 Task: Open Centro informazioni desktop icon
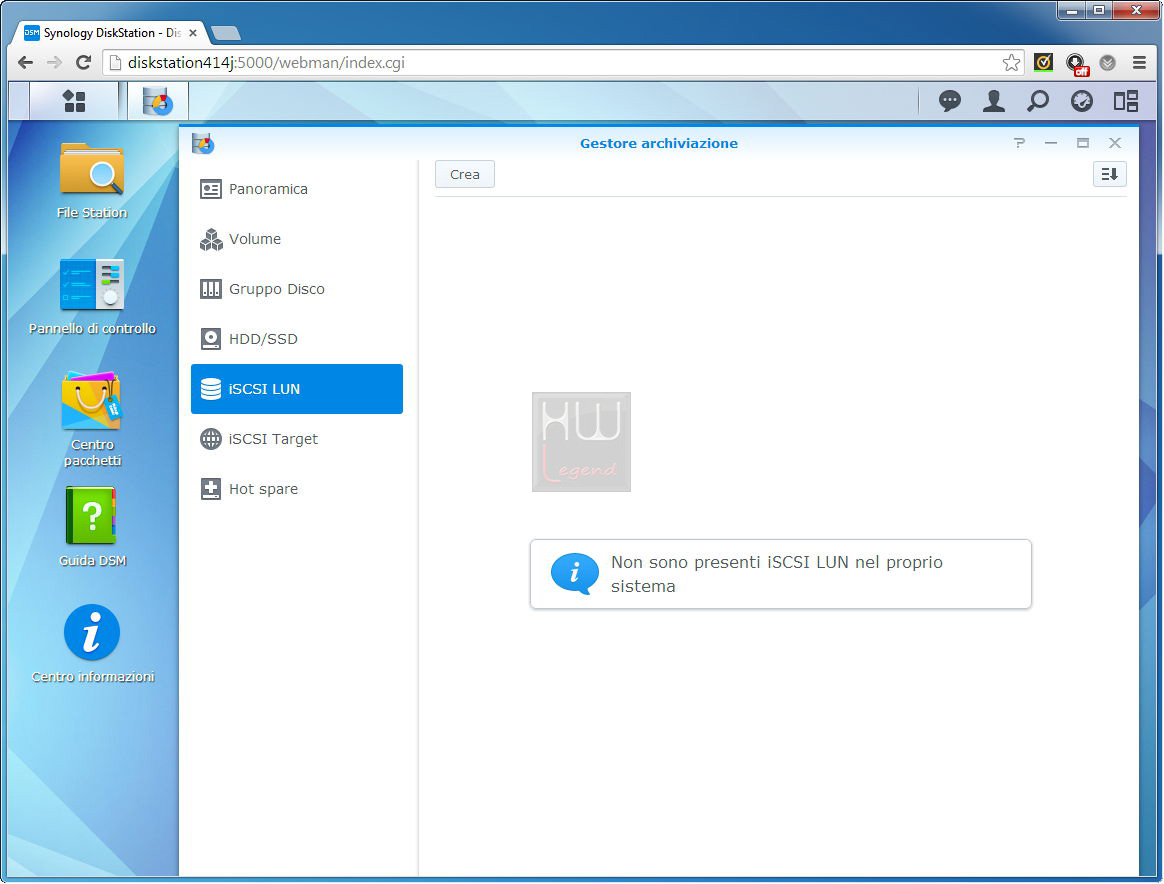[x=92, y=644]
